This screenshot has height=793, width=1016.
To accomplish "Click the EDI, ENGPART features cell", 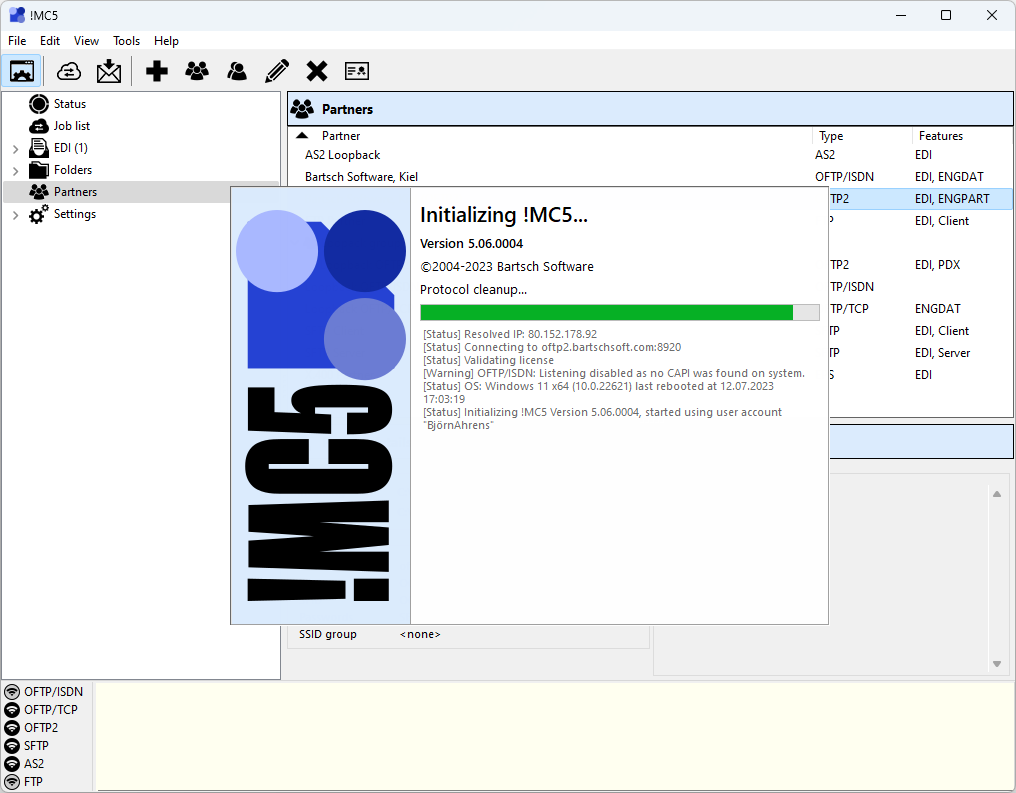I will (x=952, y=199).
